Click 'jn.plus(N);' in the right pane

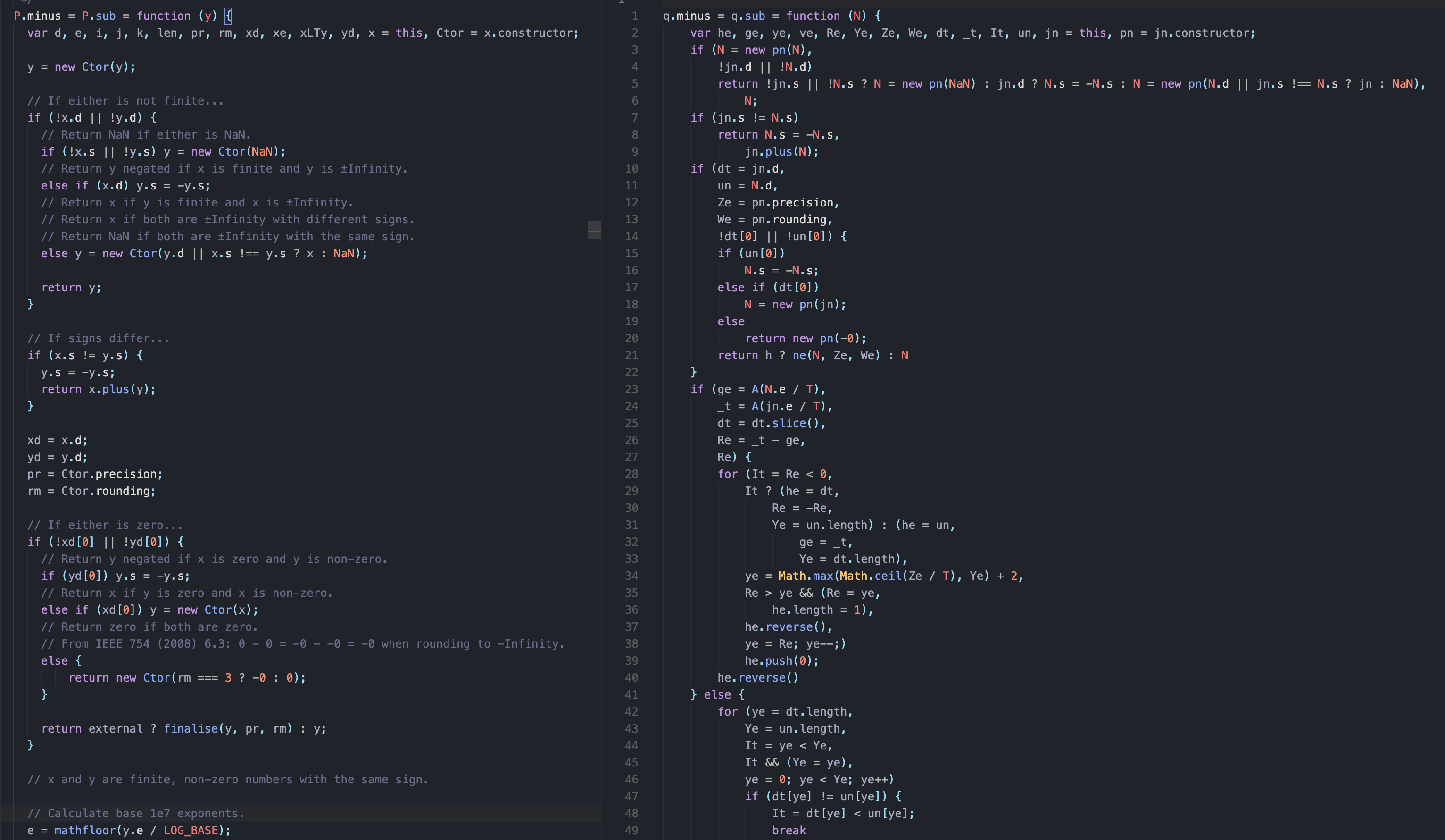click(x=781, y=152)
